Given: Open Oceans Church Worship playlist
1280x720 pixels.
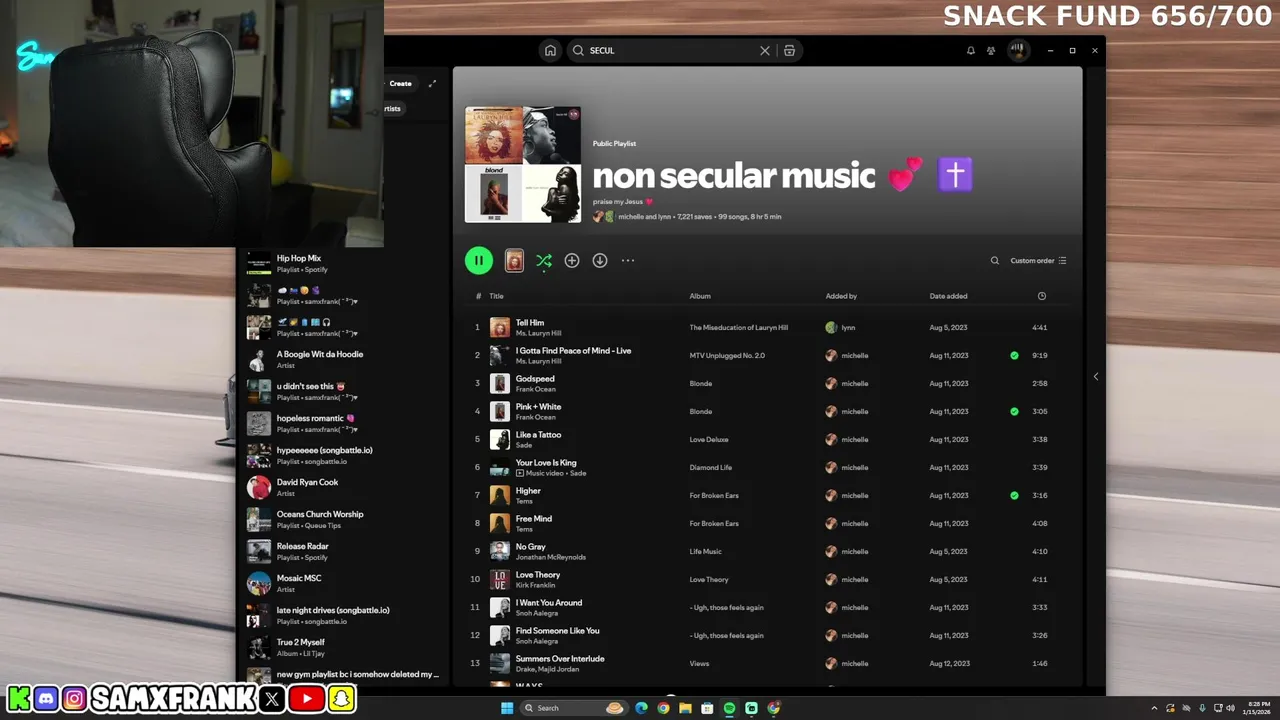Looking at the screenshot, I should 343,519.
